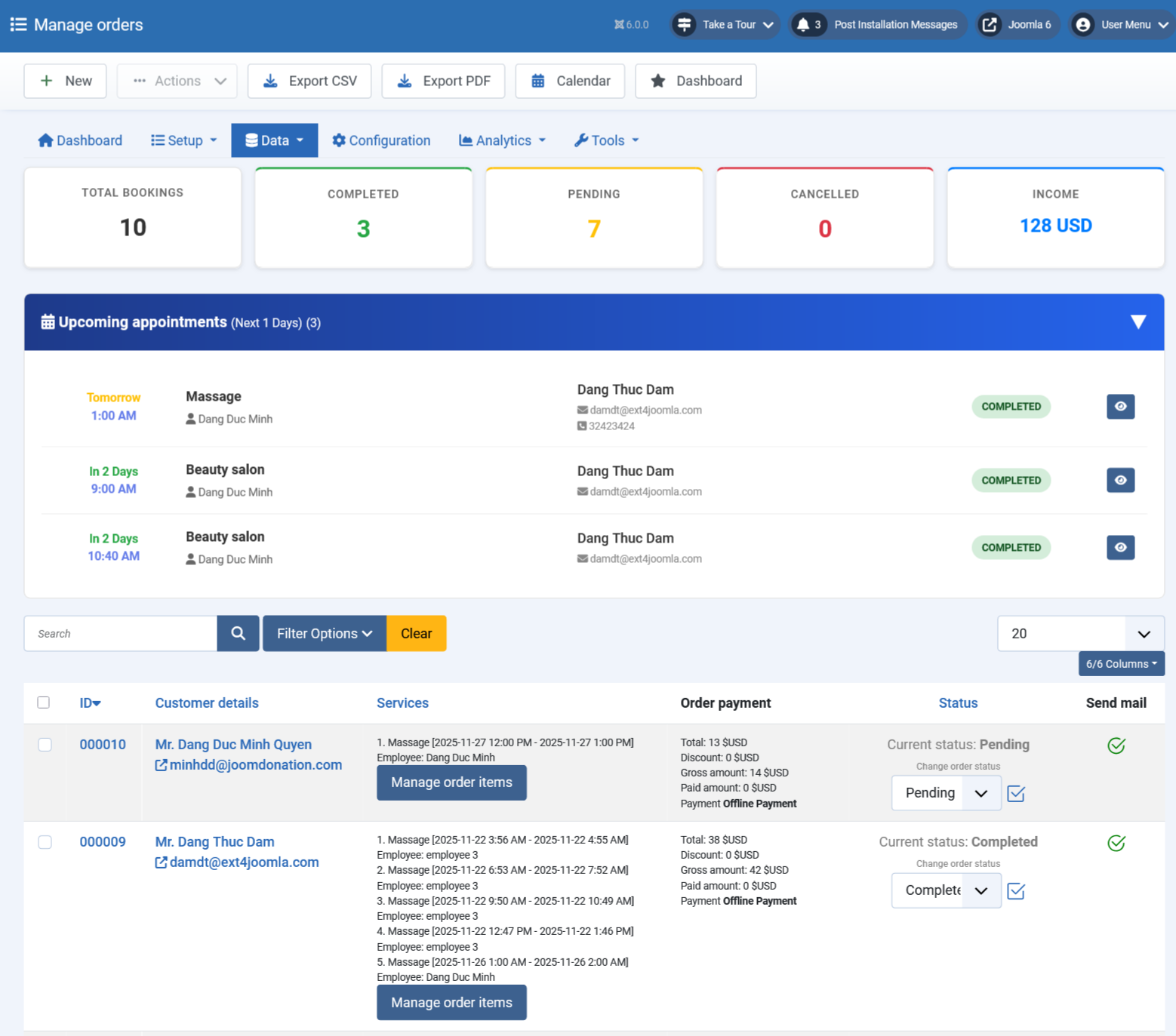Open the Export PDF tool

click(443, 81)
